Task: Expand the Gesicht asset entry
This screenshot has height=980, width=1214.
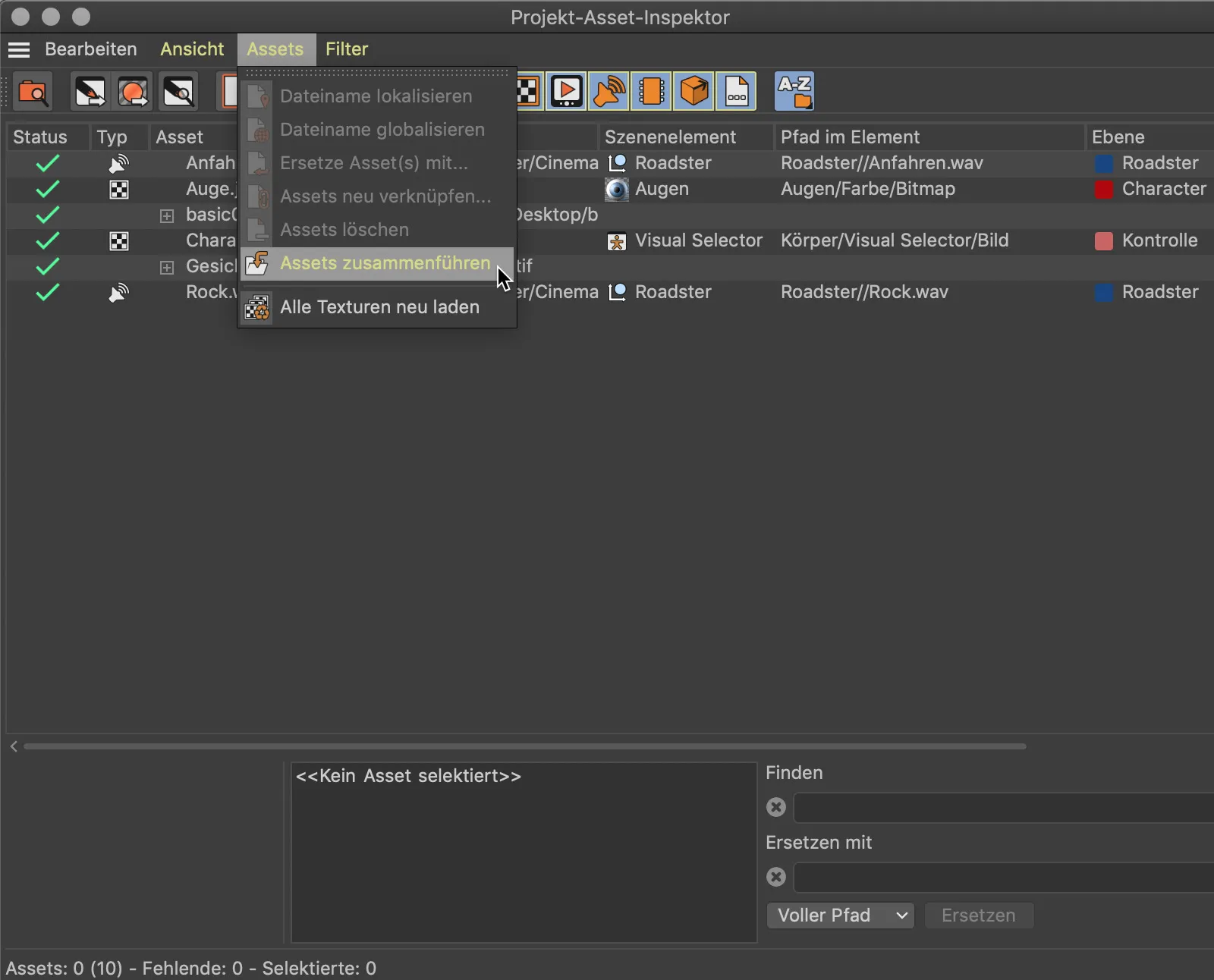Action: click(x=166, y=266)
